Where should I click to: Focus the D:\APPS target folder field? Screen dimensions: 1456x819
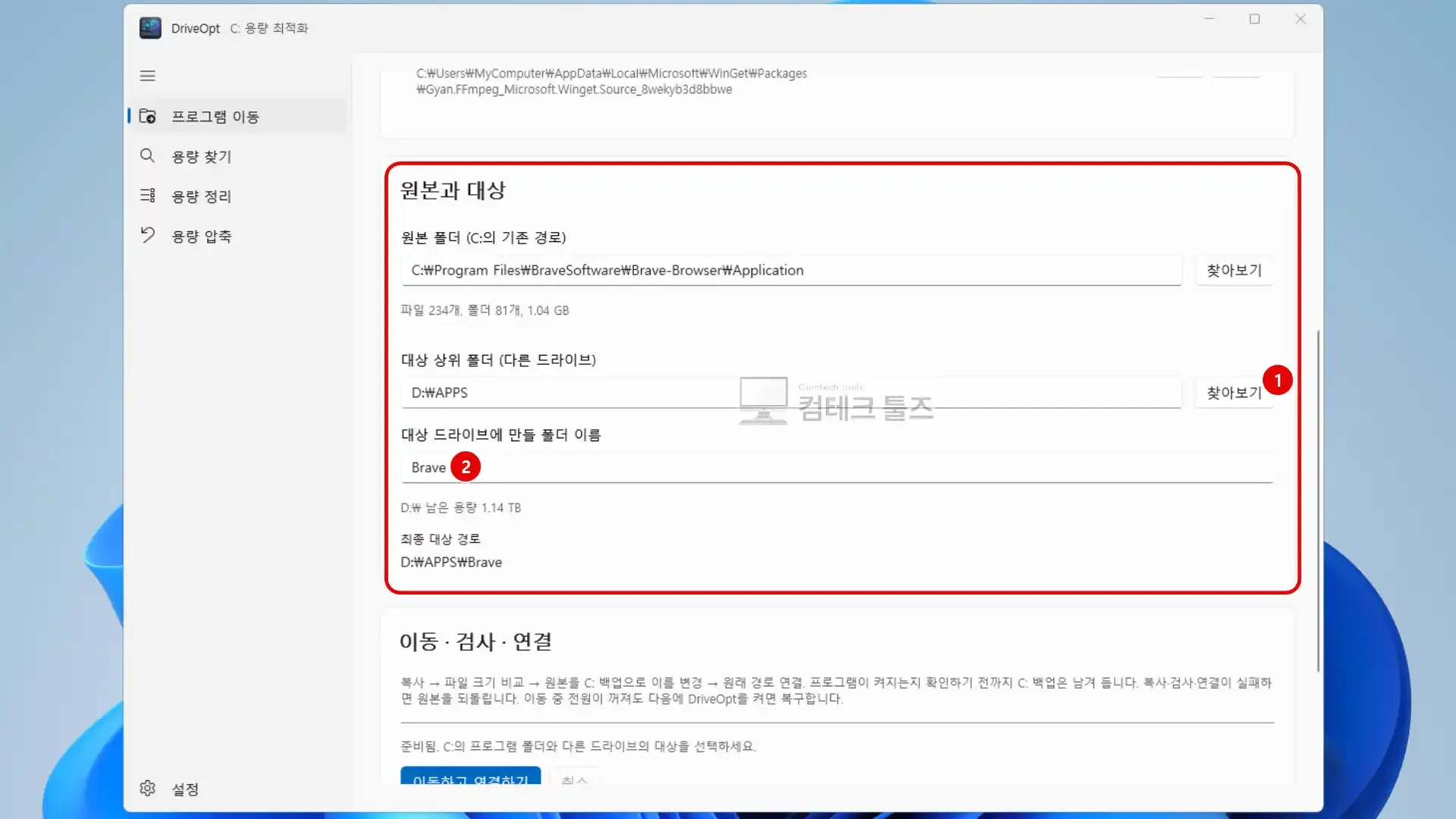(791, 393)
